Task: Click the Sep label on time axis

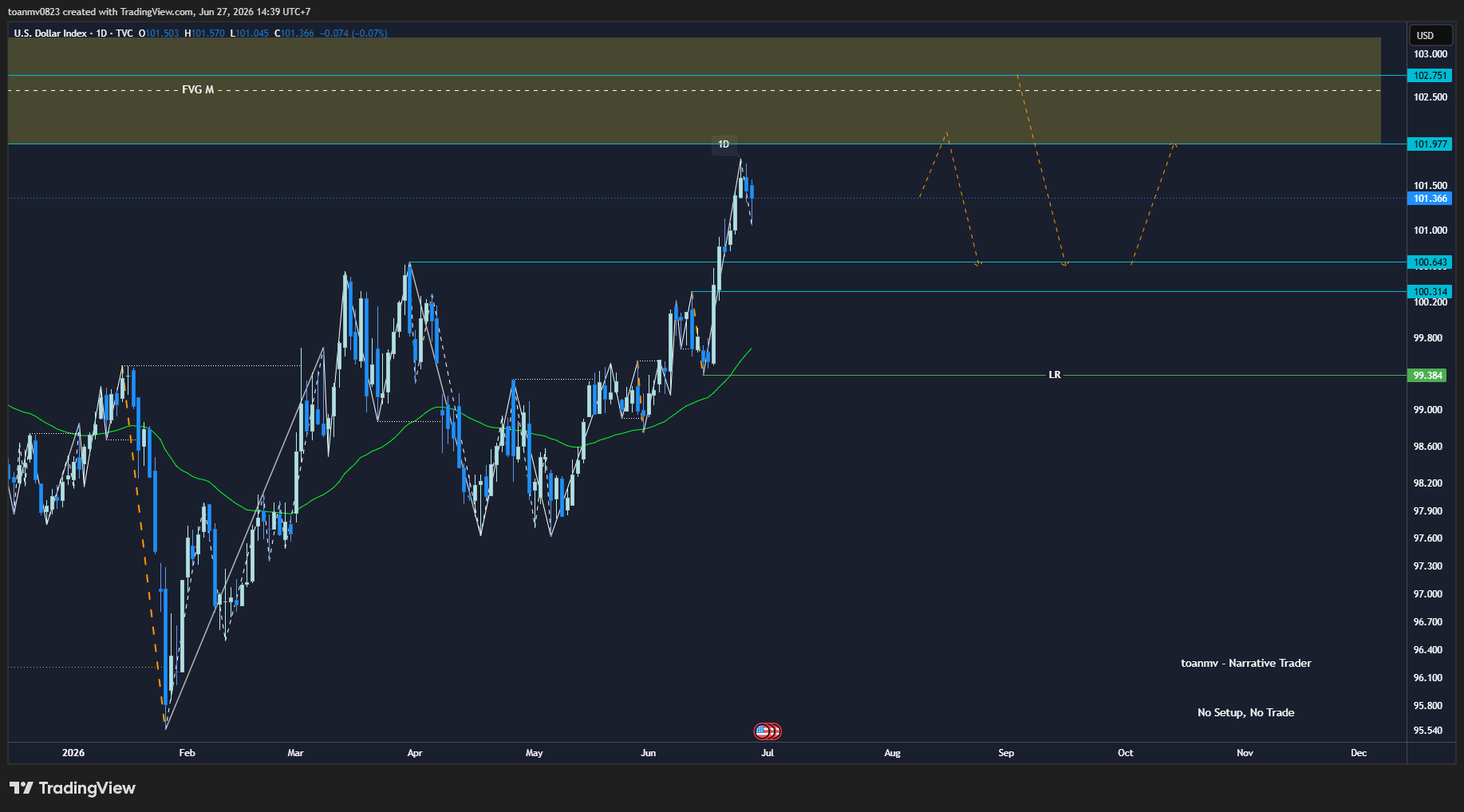Action: click(1006, 753)
